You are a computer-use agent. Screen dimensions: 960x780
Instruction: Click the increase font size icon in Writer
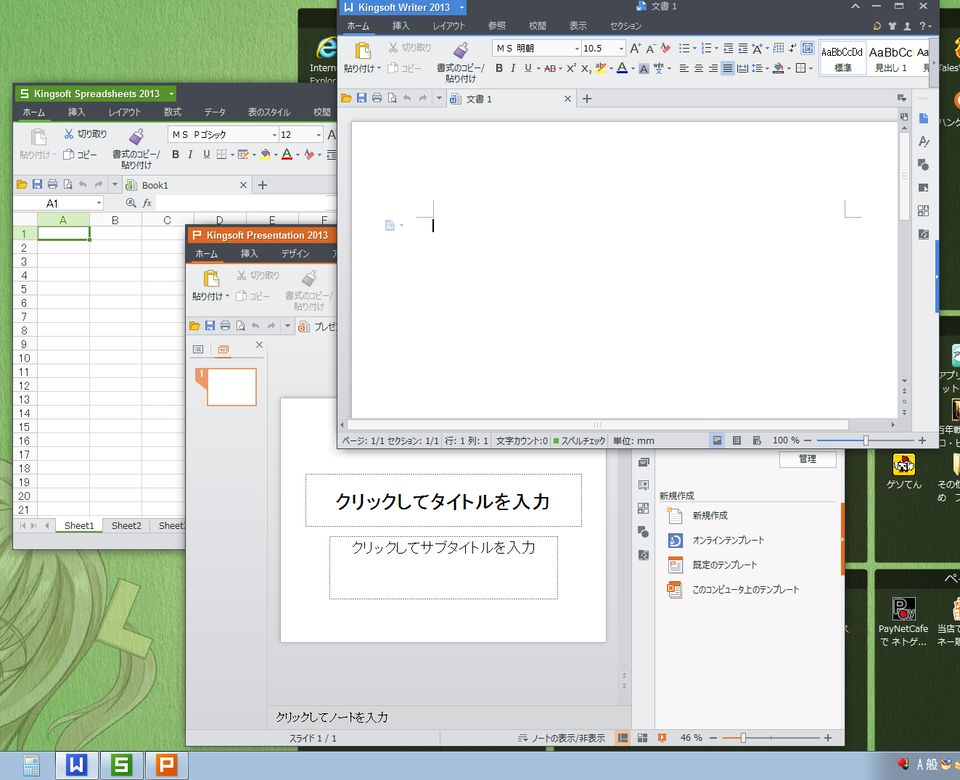point(636,48)
